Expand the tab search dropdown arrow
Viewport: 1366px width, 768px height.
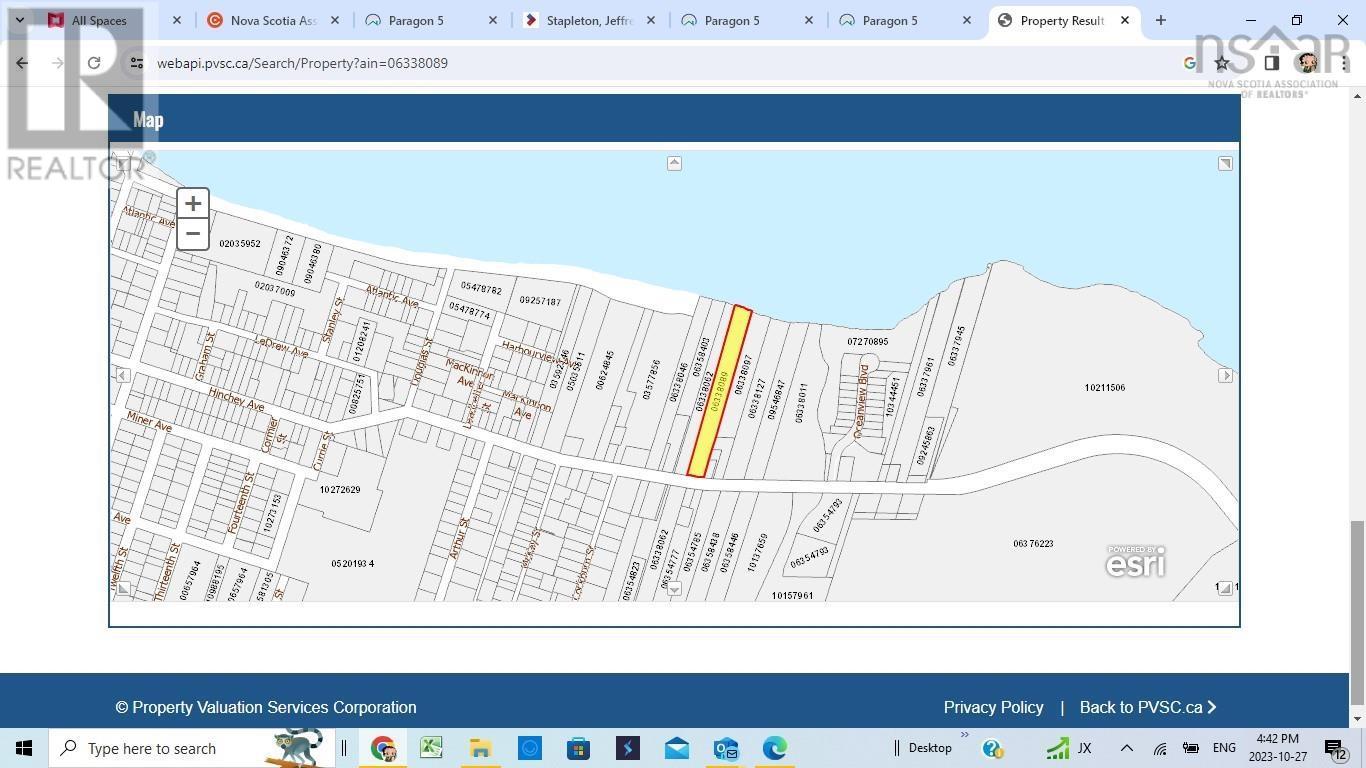19,20
